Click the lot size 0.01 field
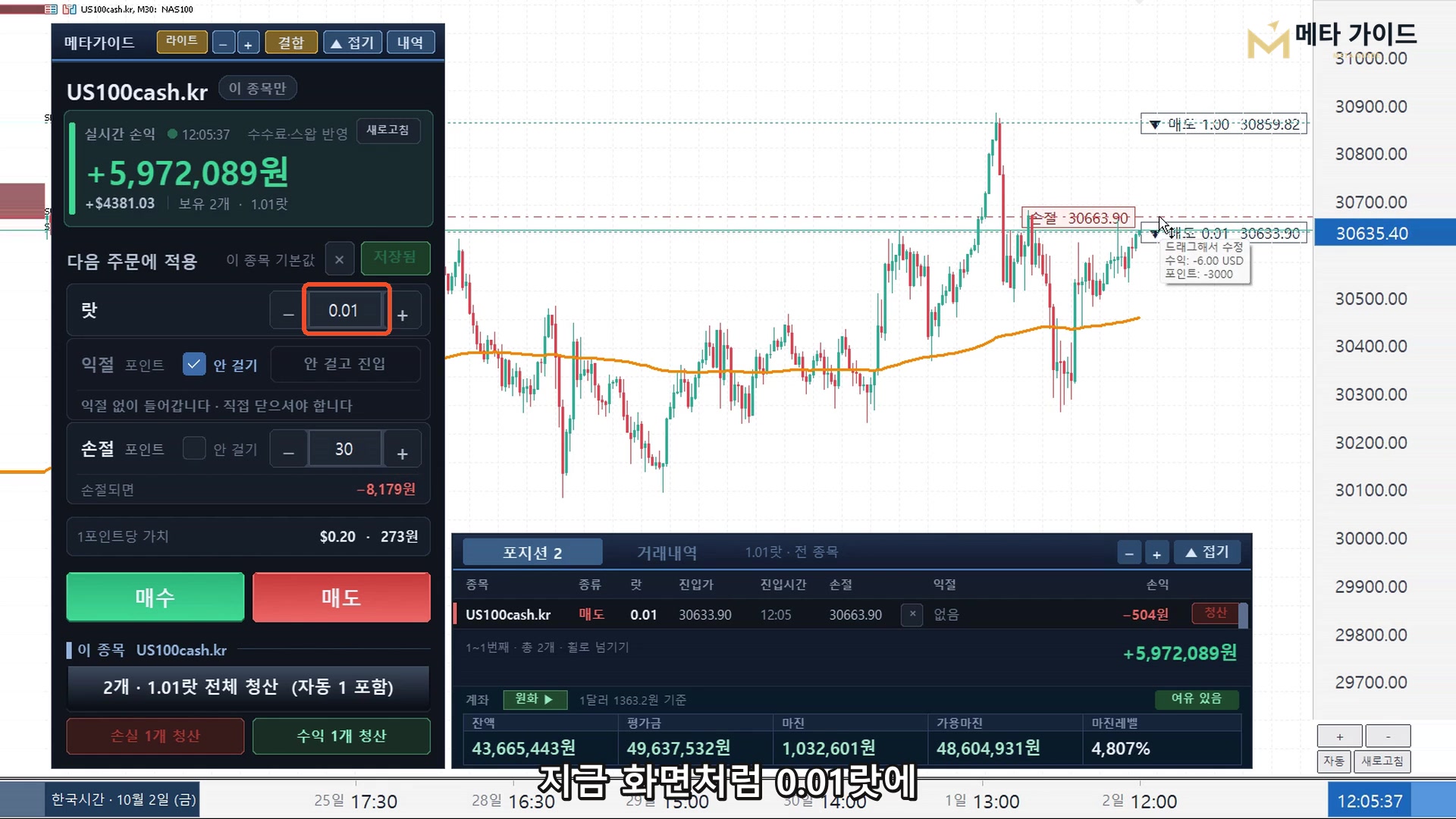 (x=347, y=310)
